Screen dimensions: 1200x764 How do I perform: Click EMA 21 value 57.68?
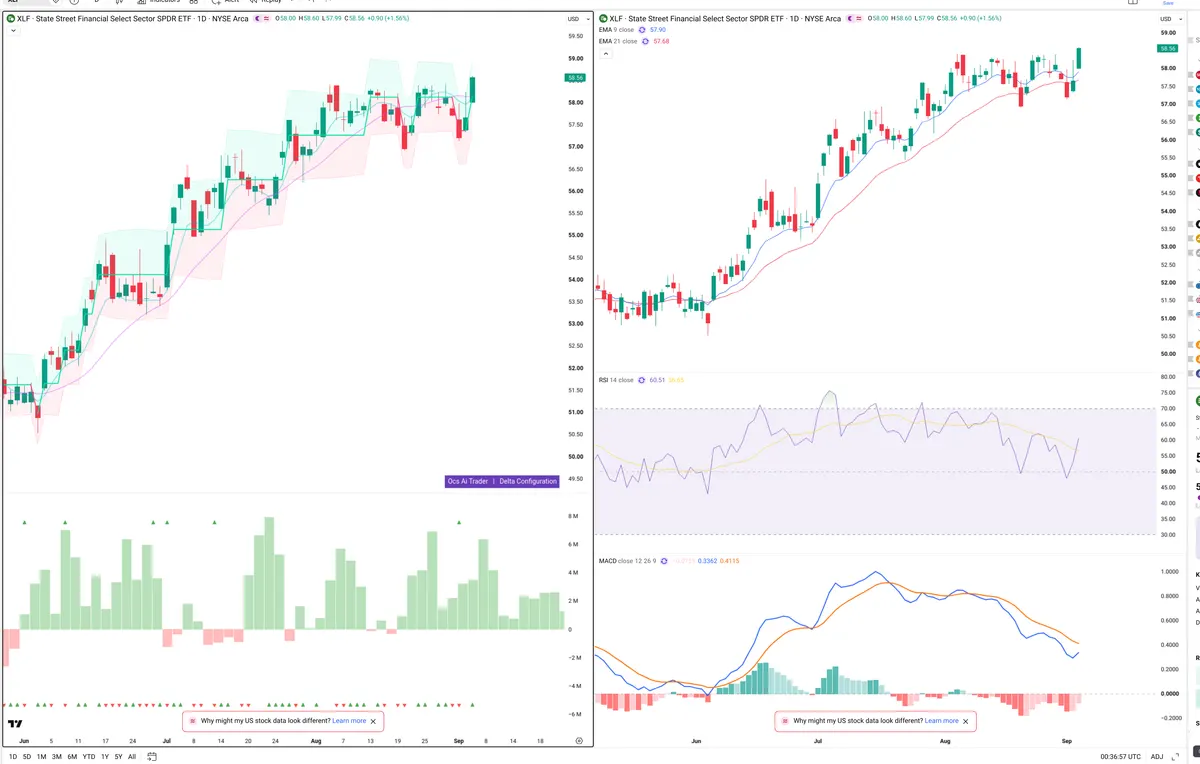click(x=661, y=41)
